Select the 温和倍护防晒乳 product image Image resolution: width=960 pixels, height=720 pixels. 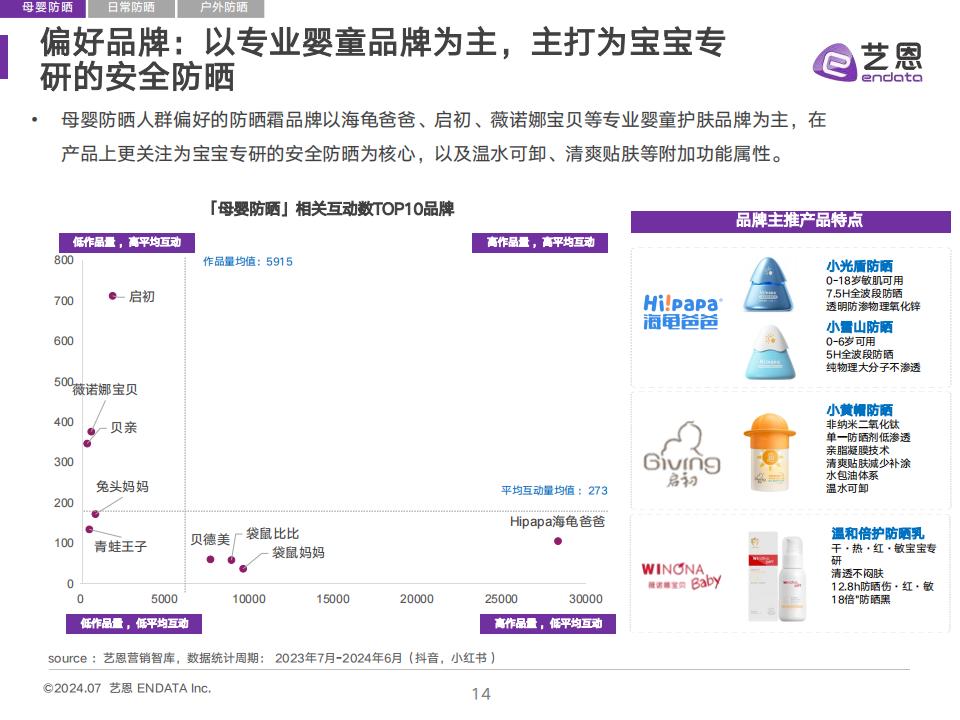click(x=776, y=577)
